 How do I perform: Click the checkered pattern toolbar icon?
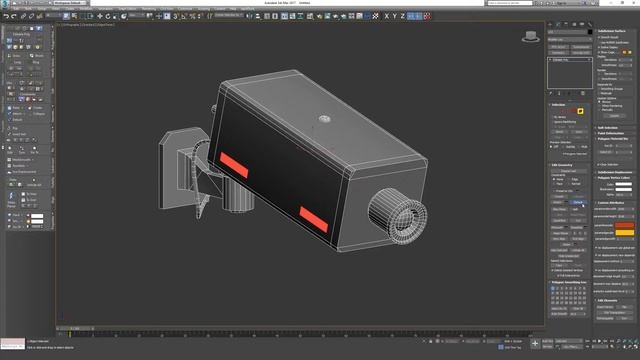point(376,16)
